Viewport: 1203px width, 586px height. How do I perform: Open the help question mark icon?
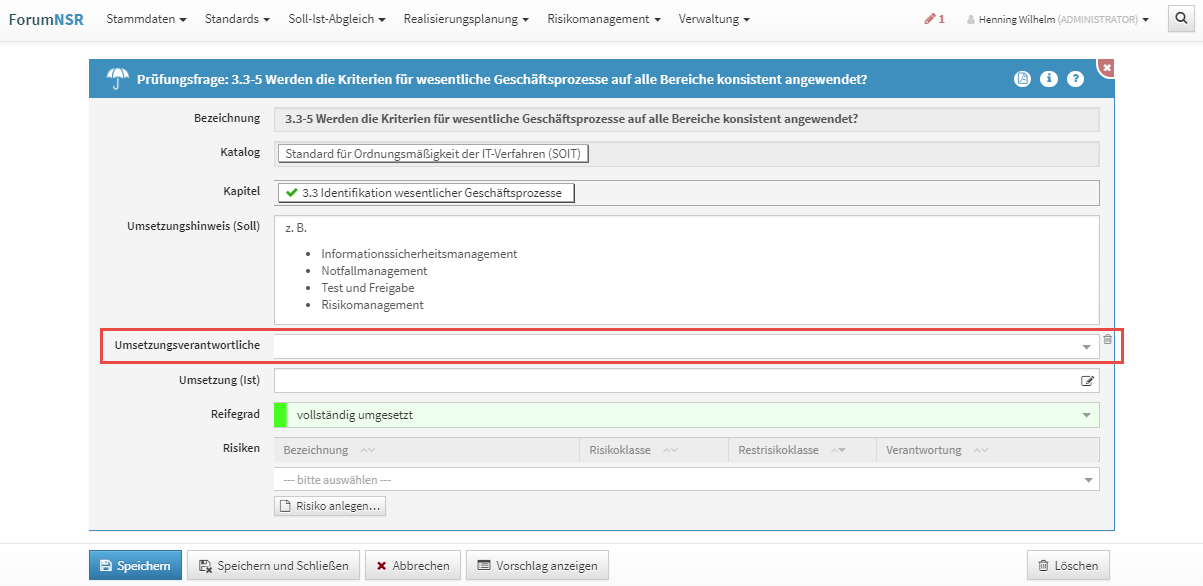(x=1075, y=79)
